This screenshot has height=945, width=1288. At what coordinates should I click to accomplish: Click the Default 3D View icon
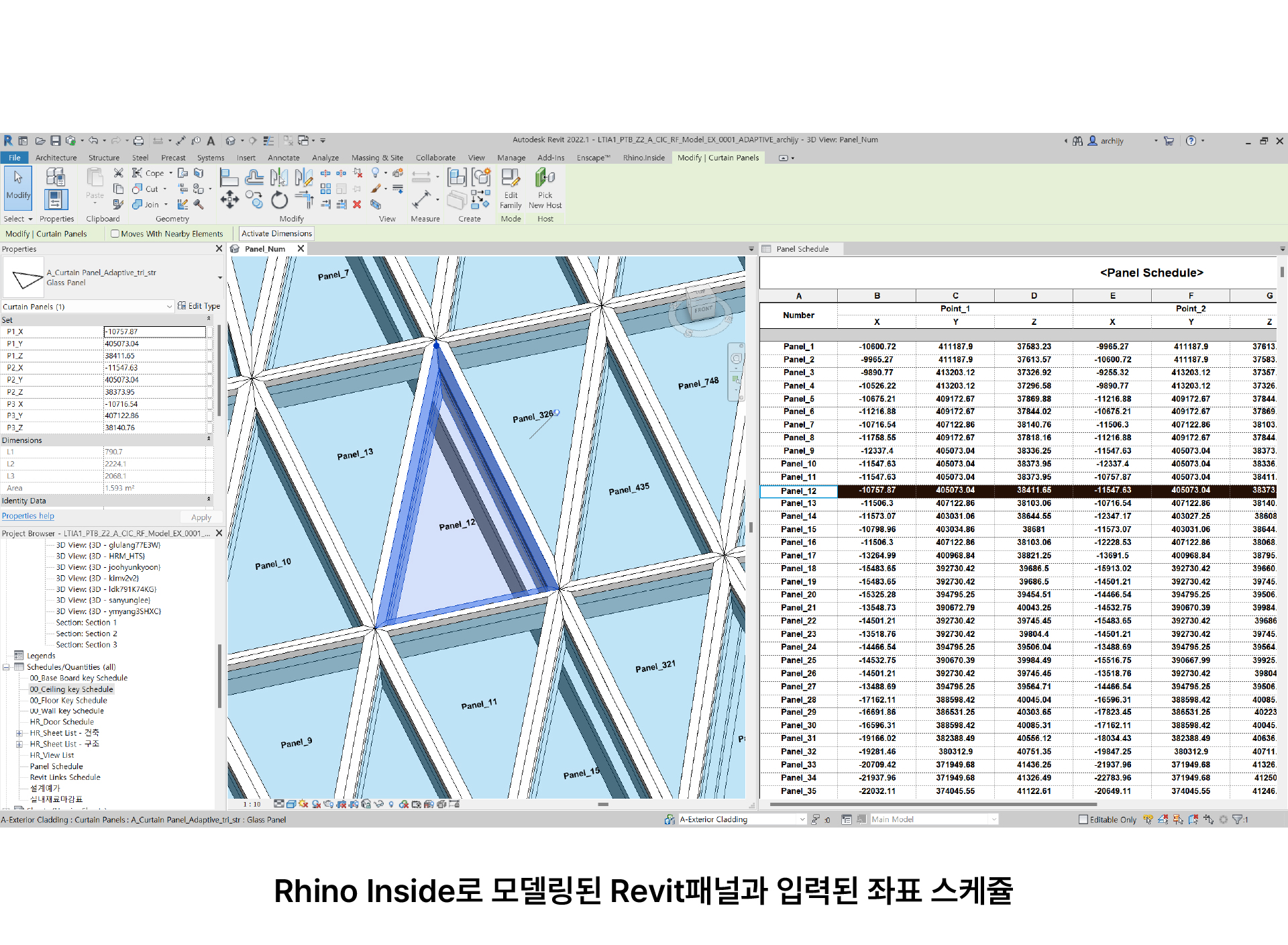pyautogui.click(x=230, y=141)
